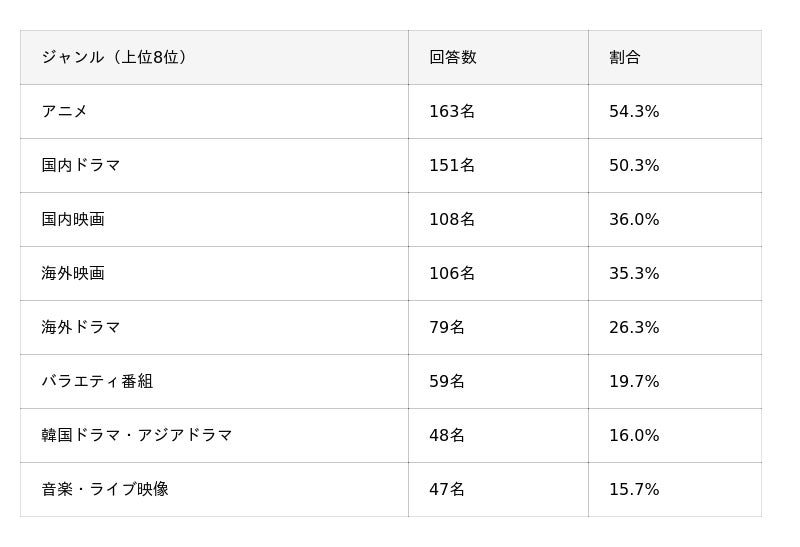Select the 国内映画 row label
The width and height of the screenshot is (800, 547).
pyautogui.click(x=73, y=220)
